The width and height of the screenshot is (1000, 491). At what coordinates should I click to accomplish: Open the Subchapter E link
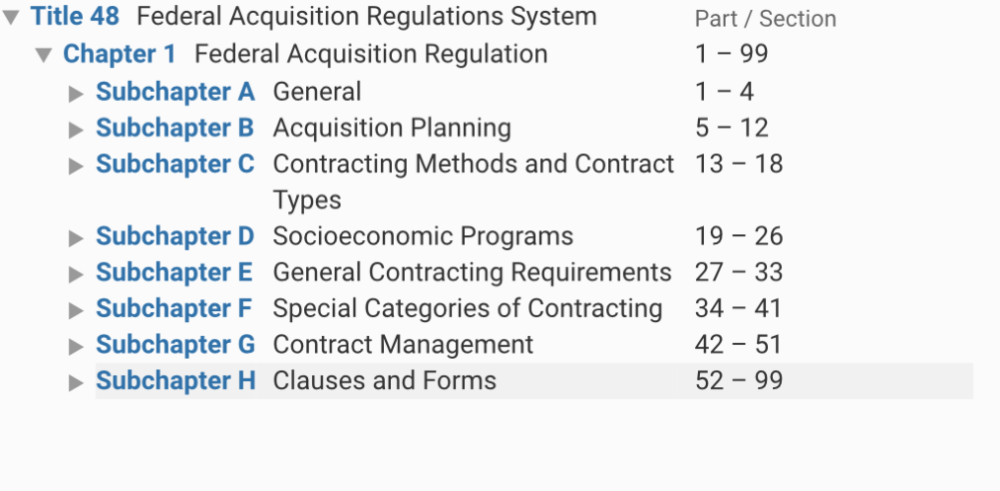tap(175, 273)
